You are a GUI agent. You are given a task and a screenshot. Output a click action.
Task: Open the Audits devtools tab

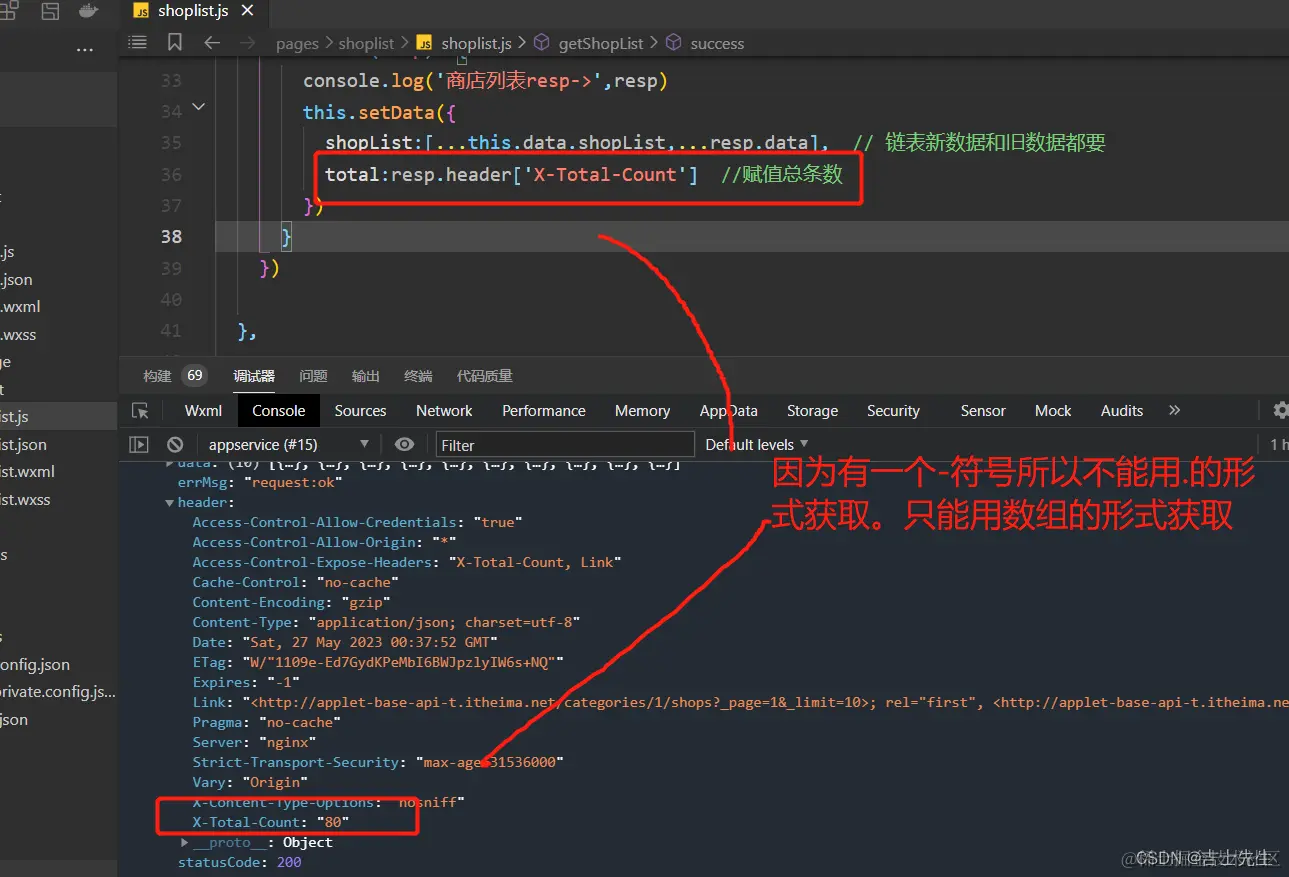pyautogui.click(x=1122, y=411)
